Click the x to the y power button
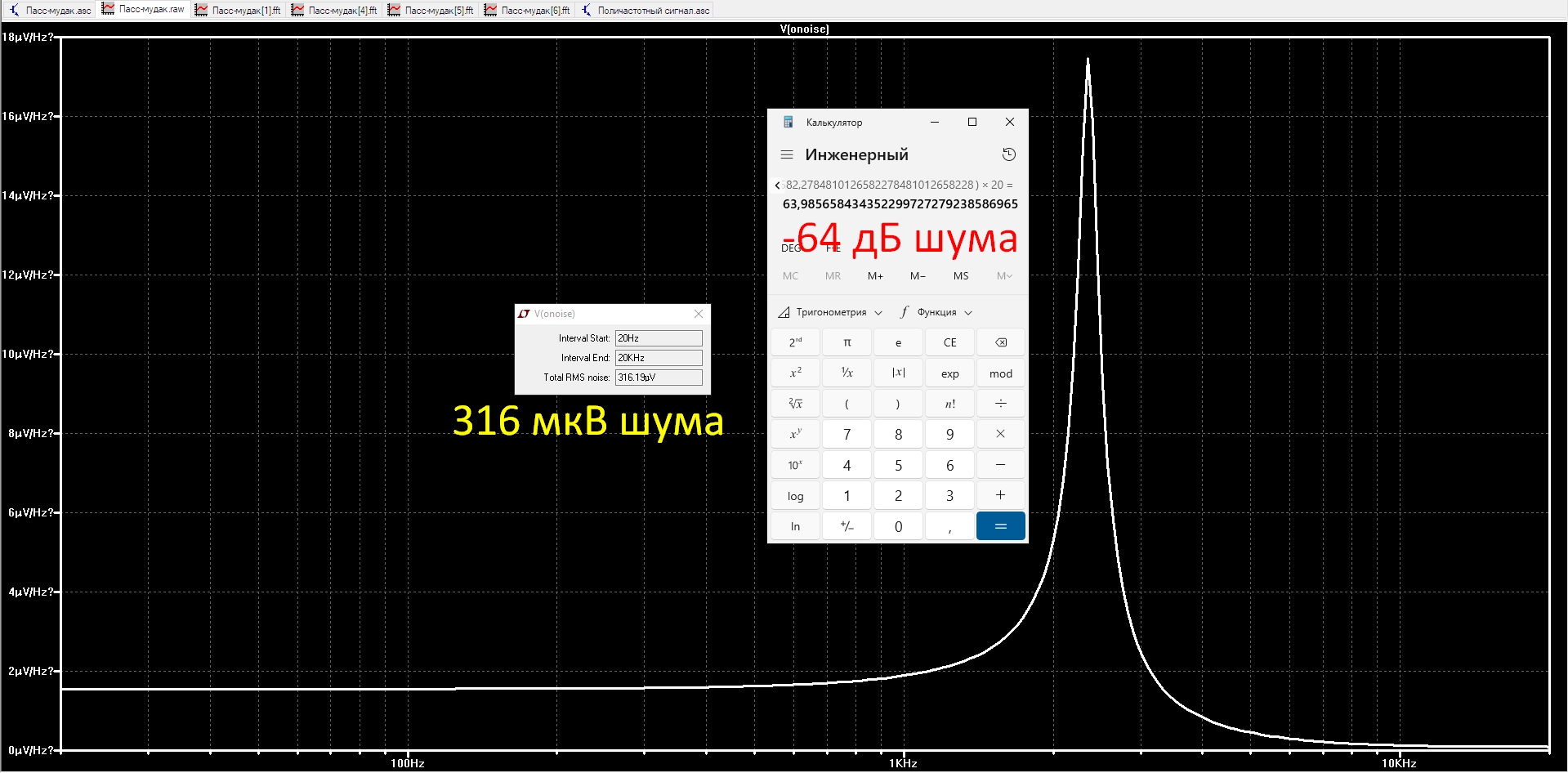The height and width of the screenshot is (773, 1568). [x=795, y=435]
